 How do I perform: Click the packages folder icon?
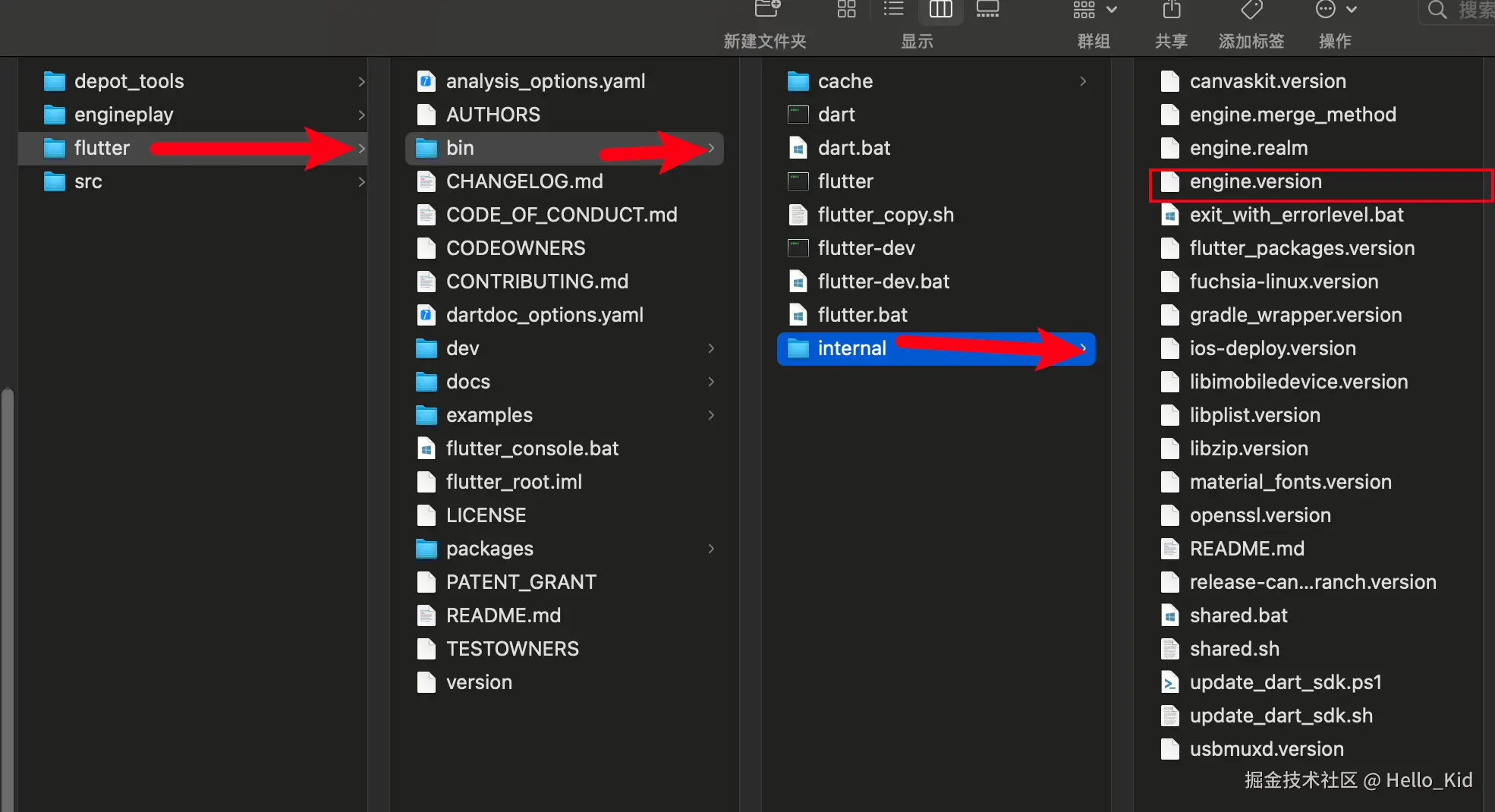pos(426,549)
